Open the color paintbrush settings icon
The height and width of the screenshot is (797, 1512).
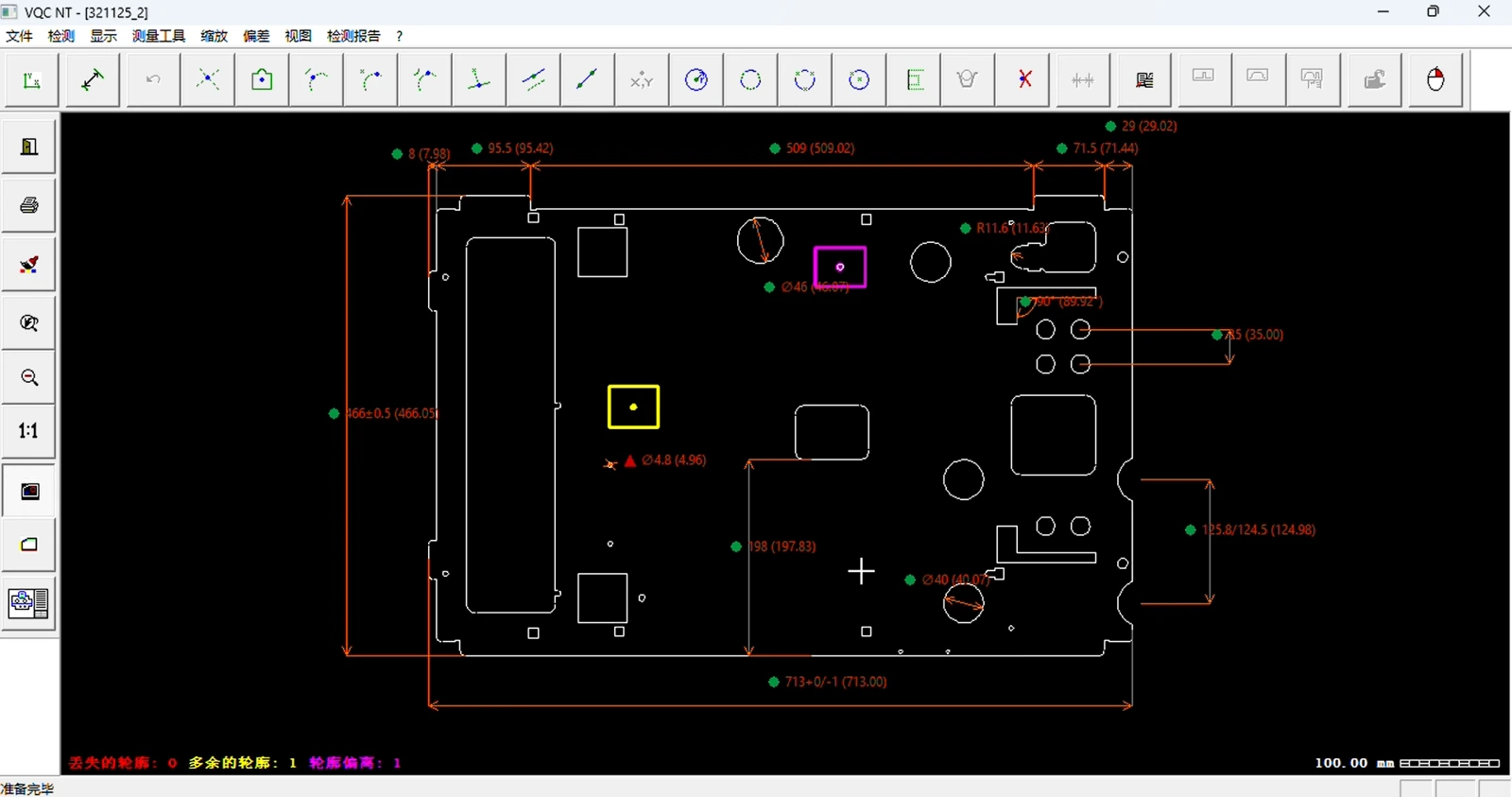29,264
